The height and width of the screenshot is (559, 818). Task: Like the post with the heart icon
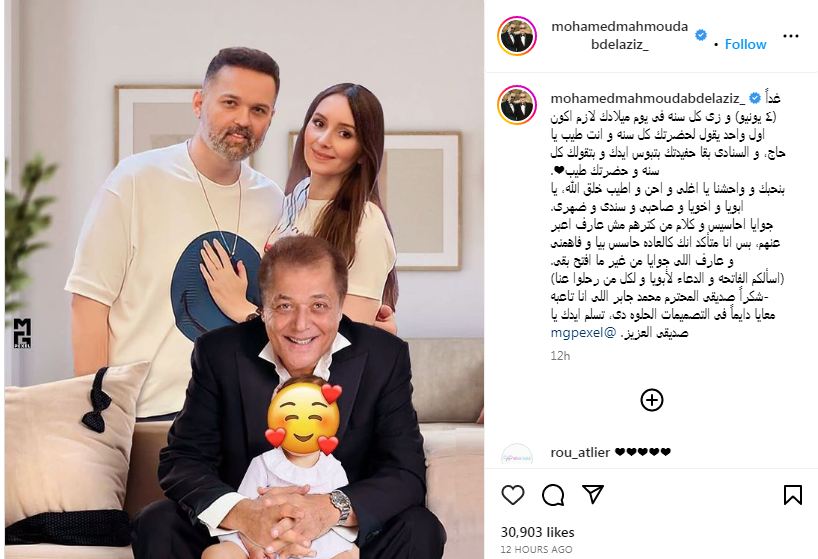click(x=512, y=494)
